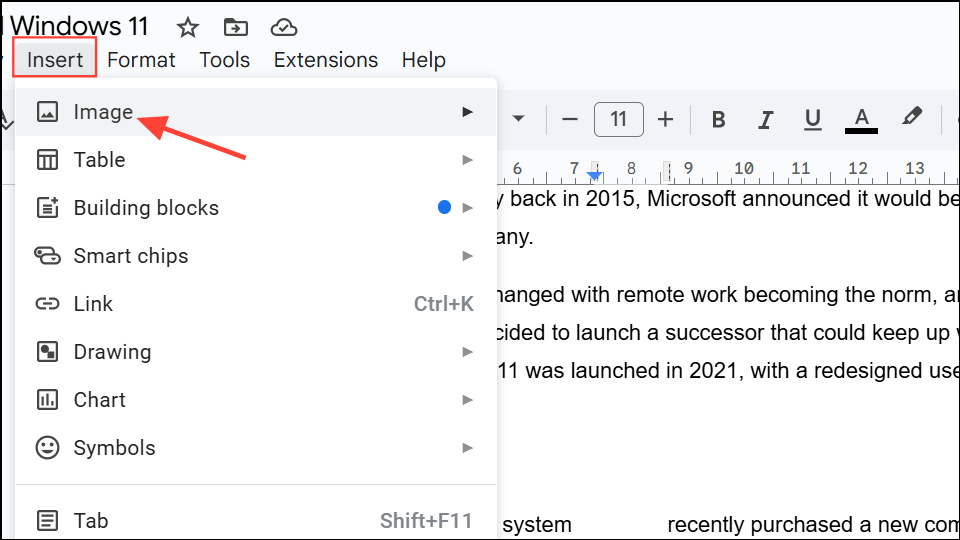Click the Image menu entry's picture icon
Image resolution: width=960 pixels, height=540 pixels.
tap(47, 112)
